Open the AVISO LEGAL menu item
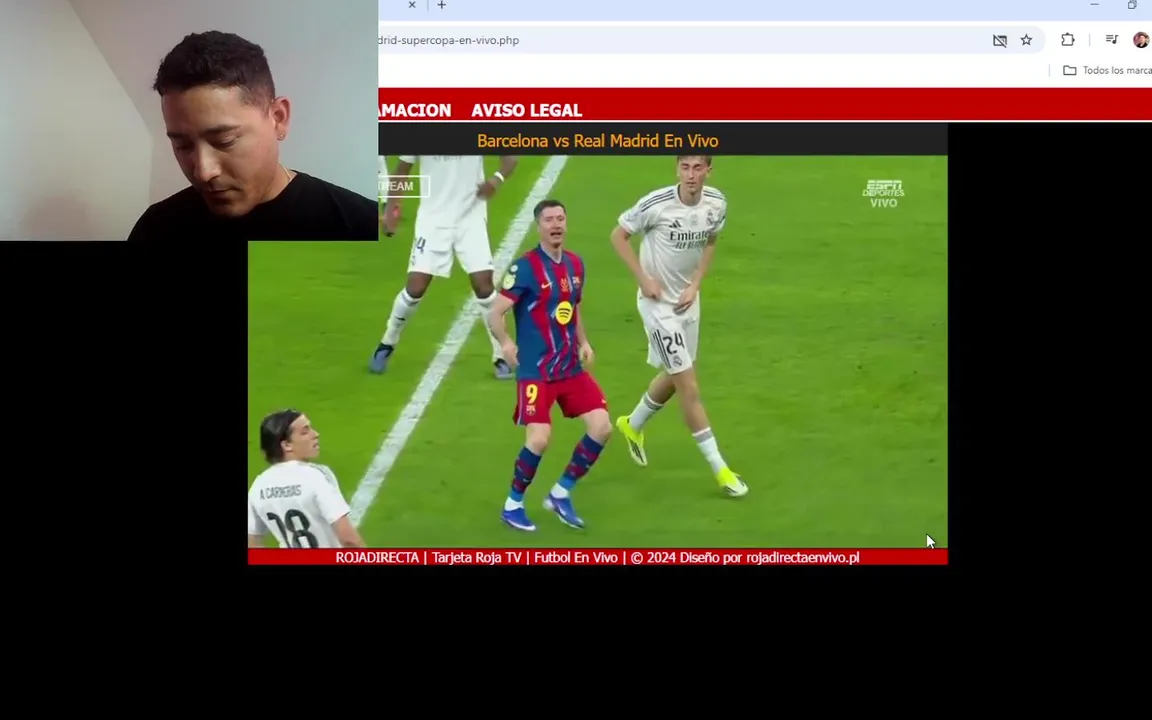 [527, 110]
